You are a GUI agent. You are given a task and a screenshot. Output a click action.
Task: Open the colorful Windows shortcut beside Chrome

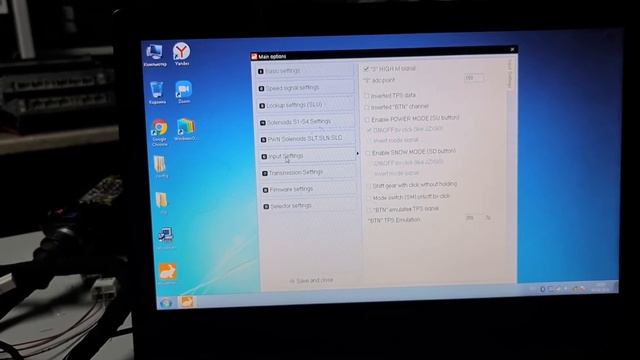click(x=185, y=129)
